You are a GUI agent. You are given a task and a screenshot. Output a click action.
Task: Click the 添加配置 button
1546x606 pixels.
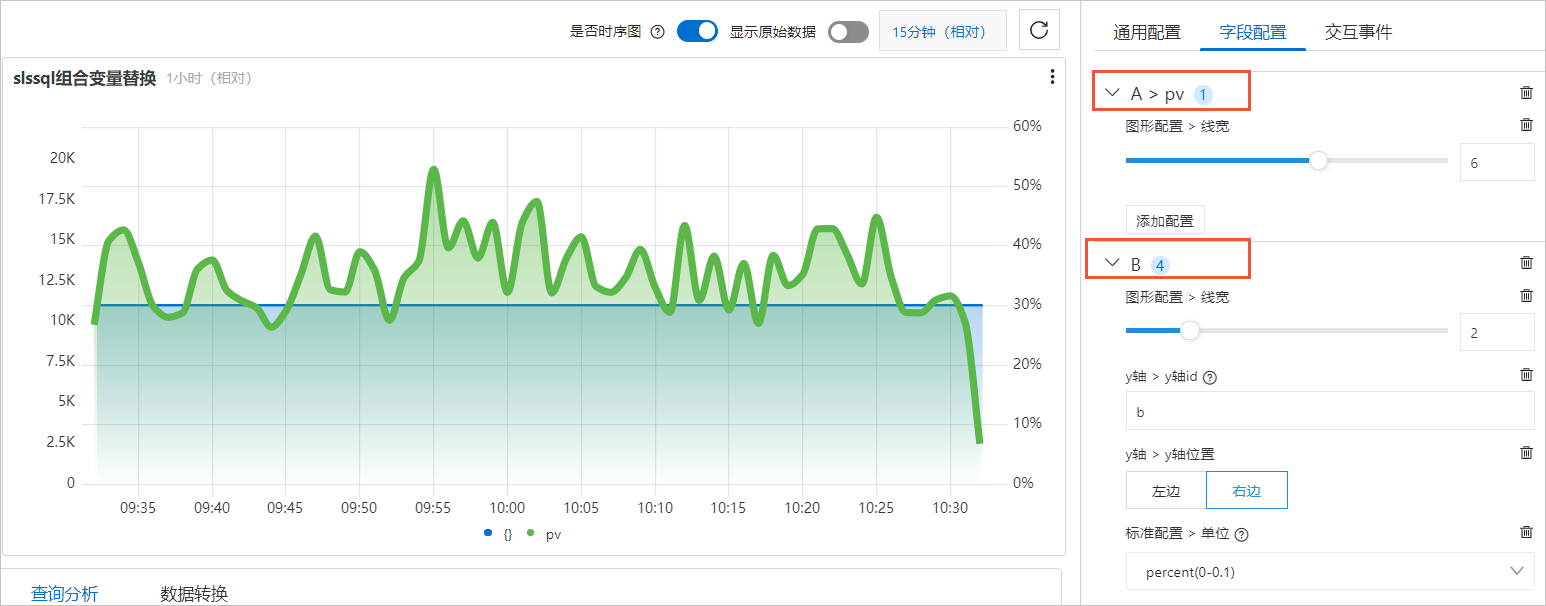pos(1165,221)
